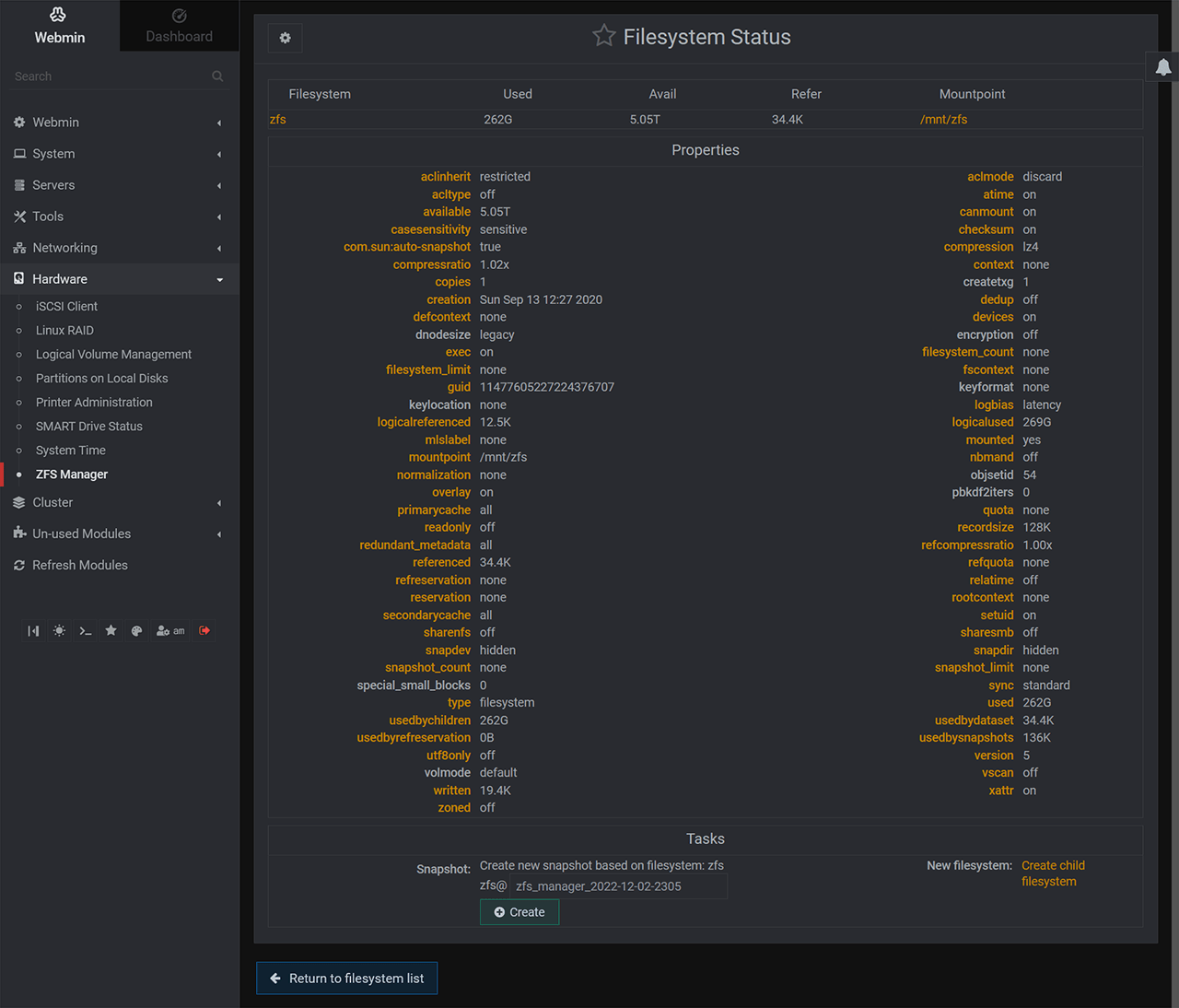Toggle light mode with sun icon
The height and width of the screenshot is (1008, 1179).
tap(59, 631)
